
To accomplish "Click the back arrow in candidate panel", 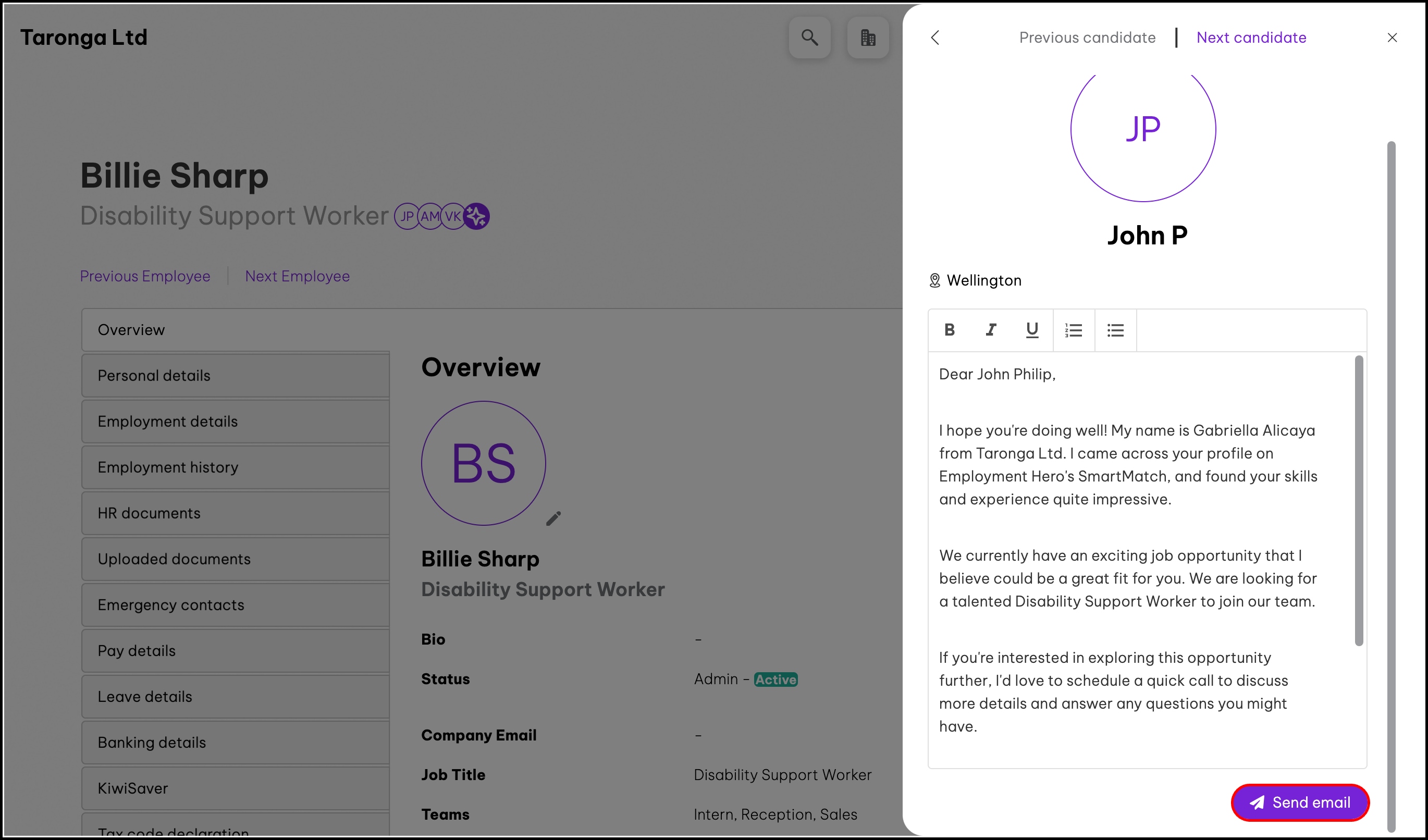I will coord(935,38).
